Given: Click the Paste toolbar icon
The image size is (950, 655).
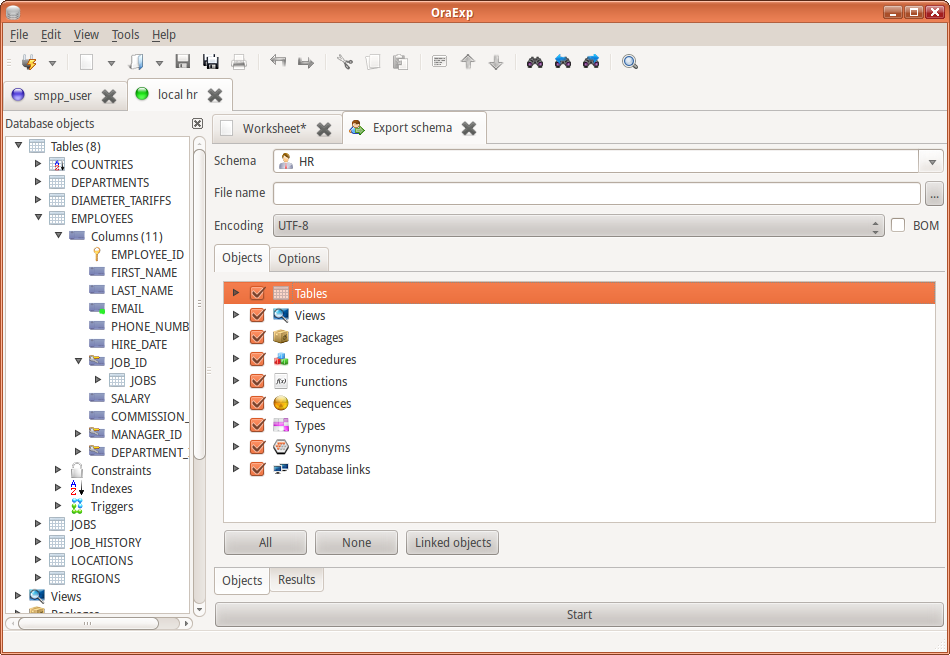Looking at the screenshot, I should pyautogui.click(x=399, y=62).
